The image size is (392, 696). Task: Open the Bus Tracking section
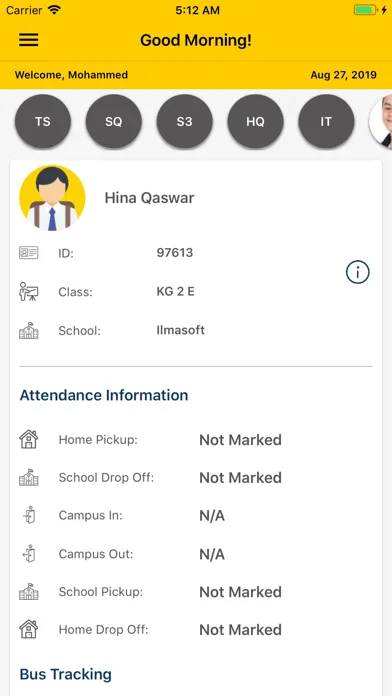pyautogui.click(x=66, y=674)
